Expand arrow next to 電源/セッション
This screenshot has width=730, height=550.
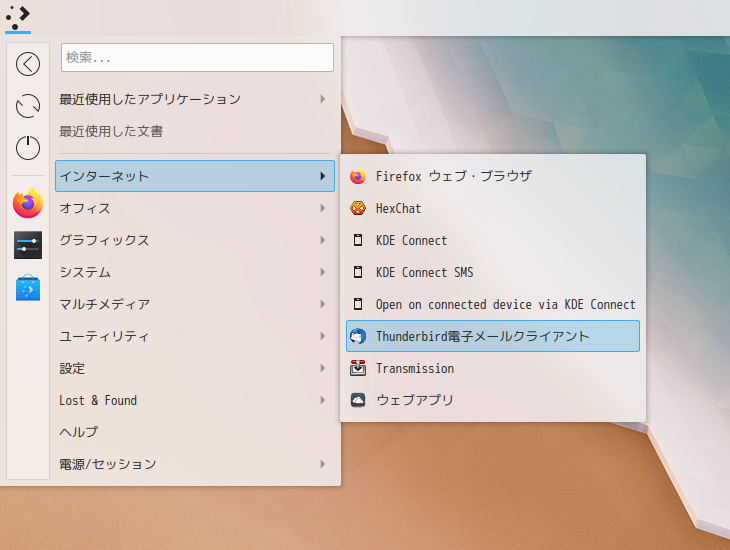point(323,464)
